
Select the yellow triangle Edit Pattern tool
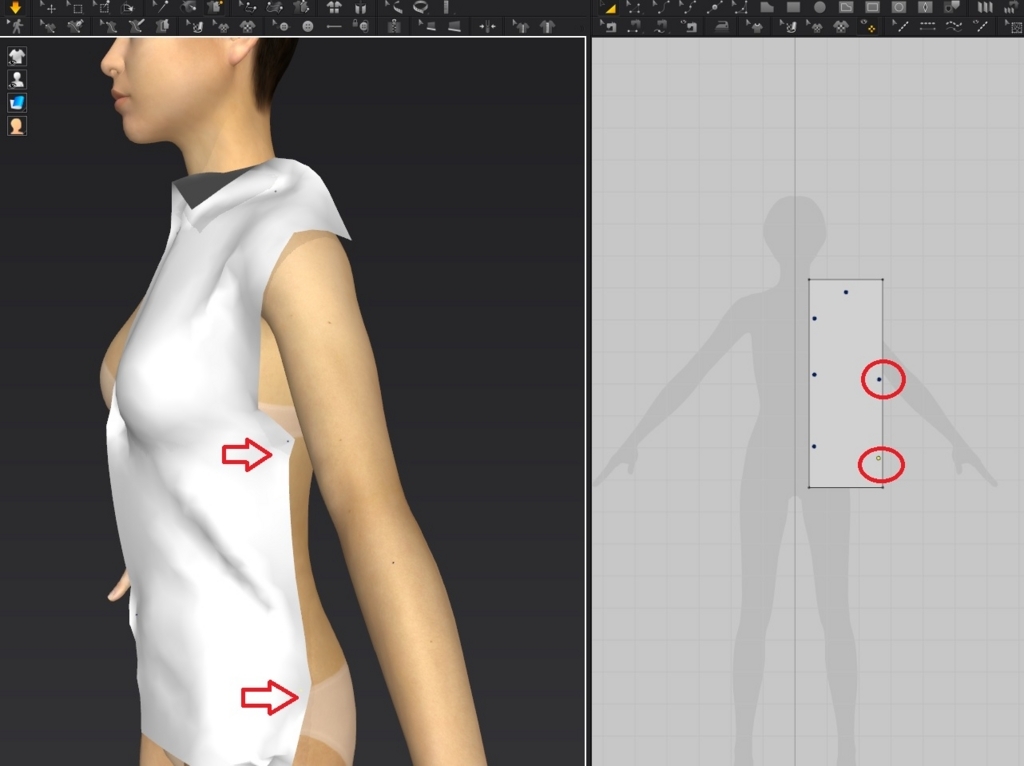tap(610, 8)
